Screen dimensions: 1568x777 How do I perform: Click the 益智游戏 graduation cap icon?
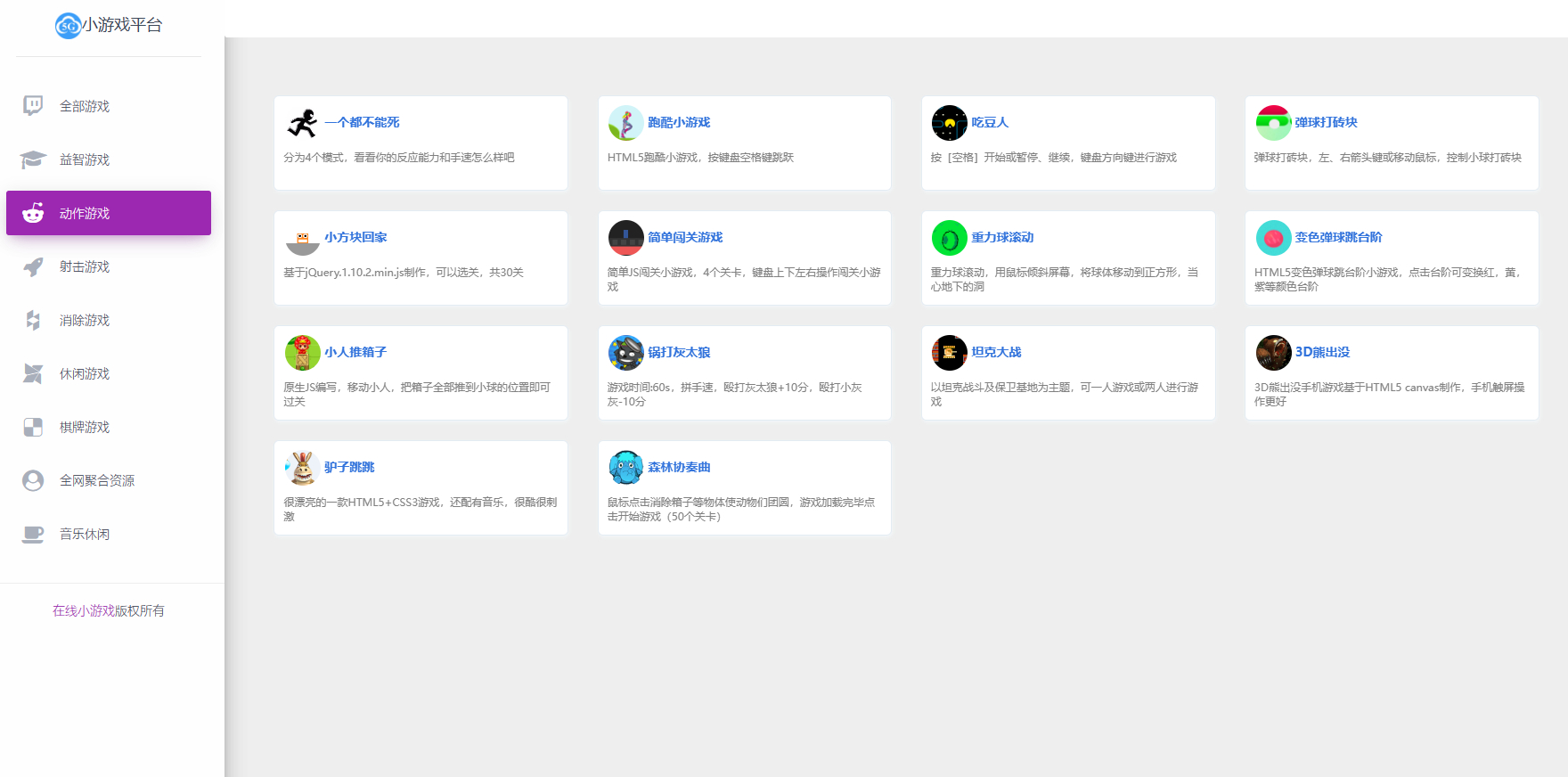pyautogui.click(x=33, y=159)
